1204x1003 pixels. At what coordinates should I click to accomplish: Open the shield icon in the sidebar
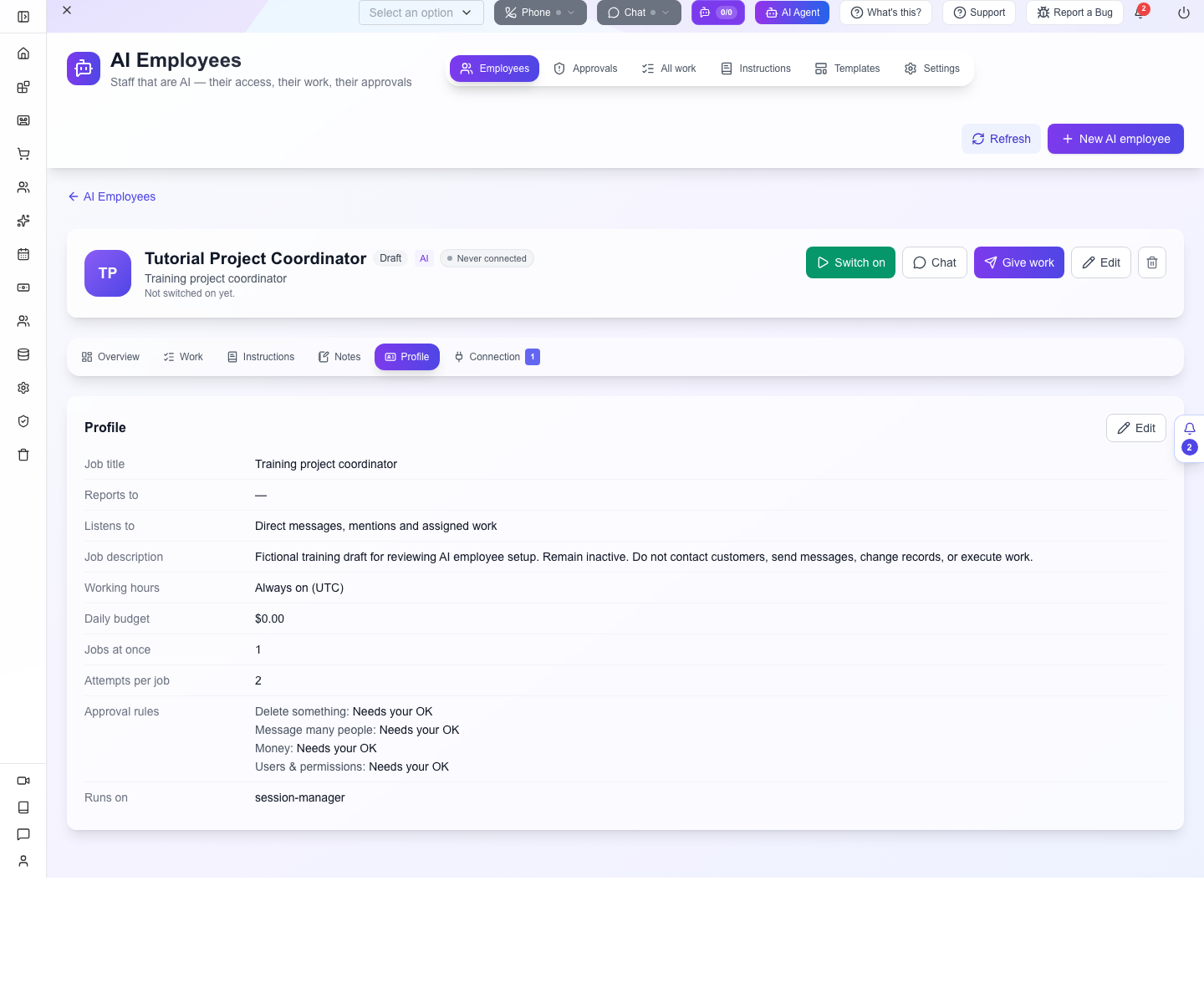pos(23,421)
